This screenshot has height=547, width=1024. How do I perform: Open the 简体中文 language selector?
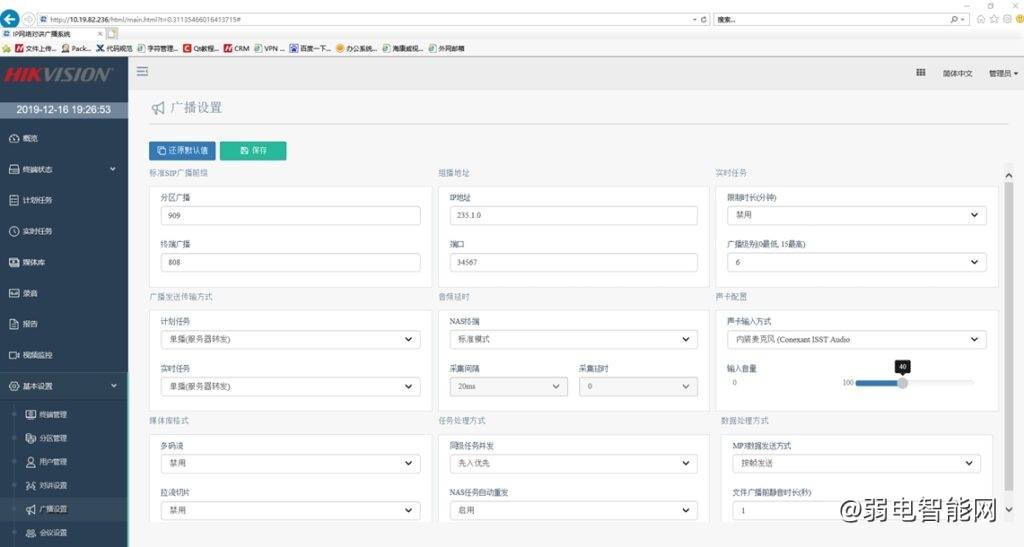(x=957, y=73)
